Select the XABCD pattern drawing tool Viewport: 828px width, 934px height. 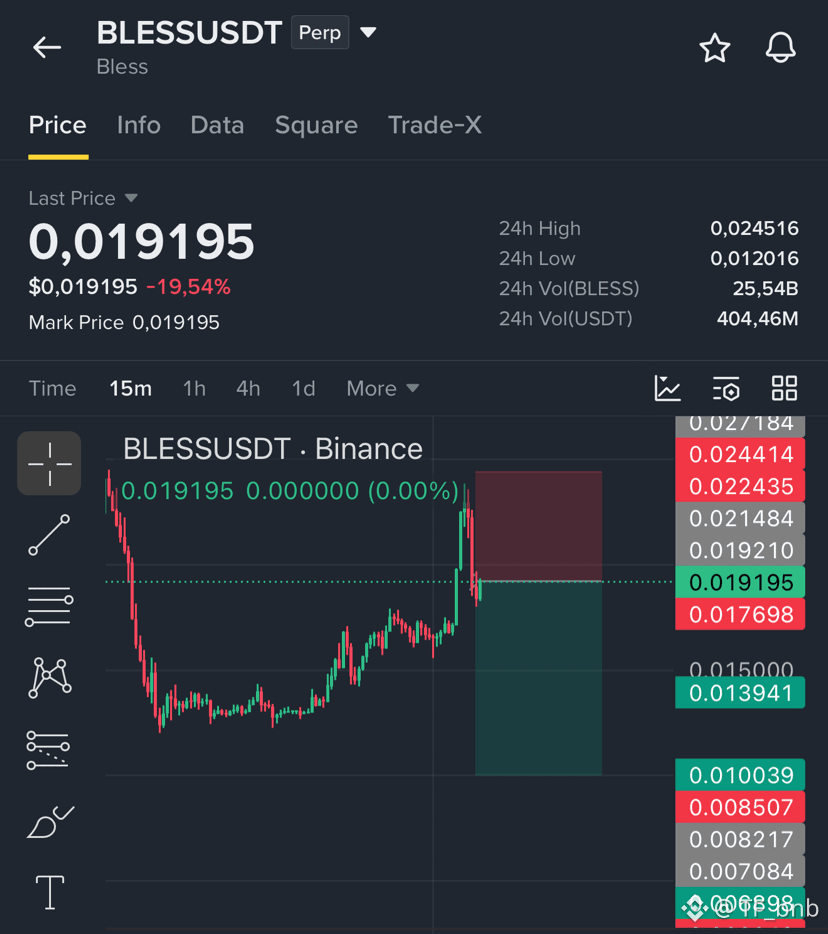coord(49,678)
